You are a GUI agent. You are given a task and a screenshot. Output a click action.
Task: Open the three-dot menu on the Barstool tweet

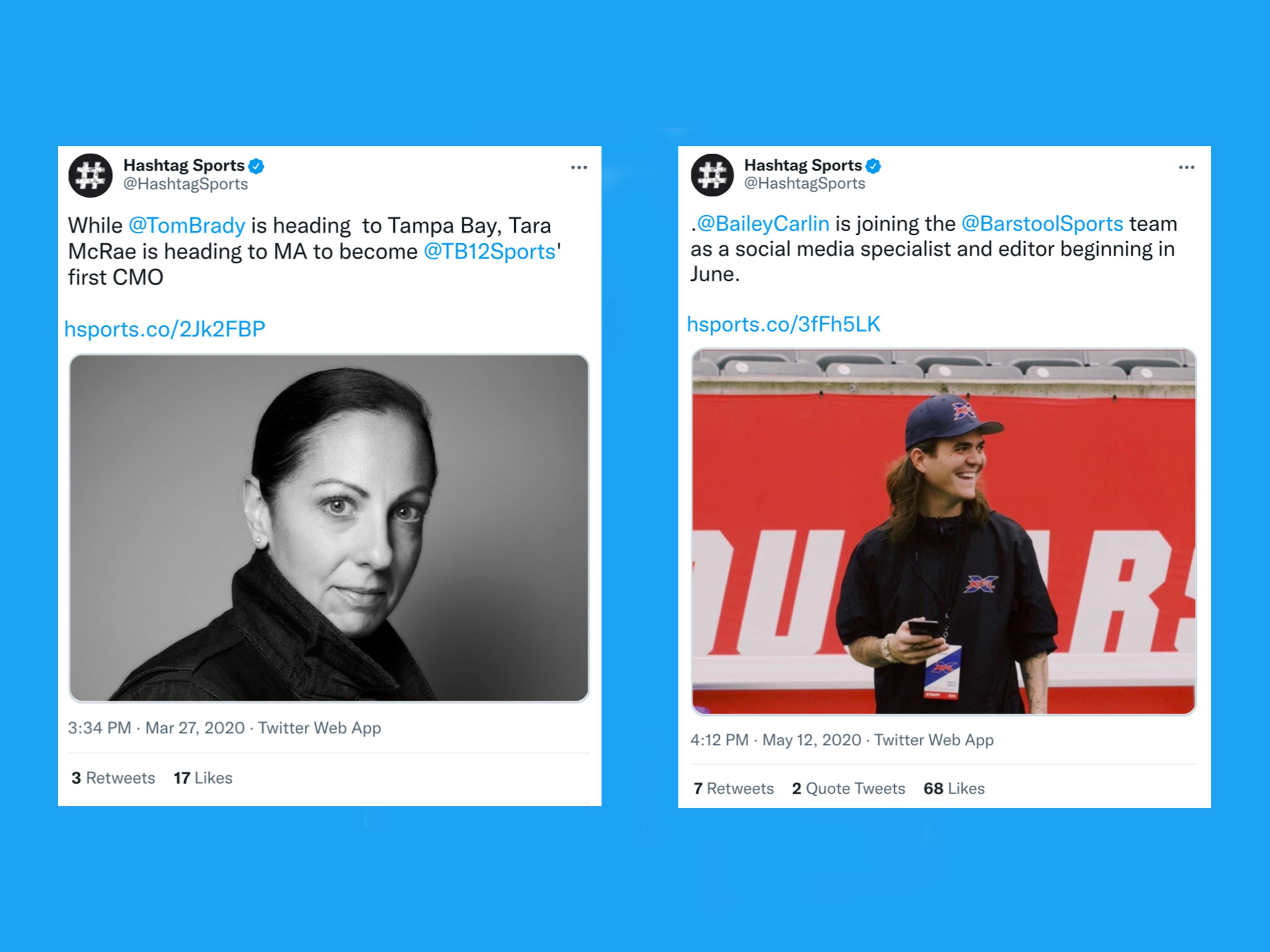[1187, 167]
